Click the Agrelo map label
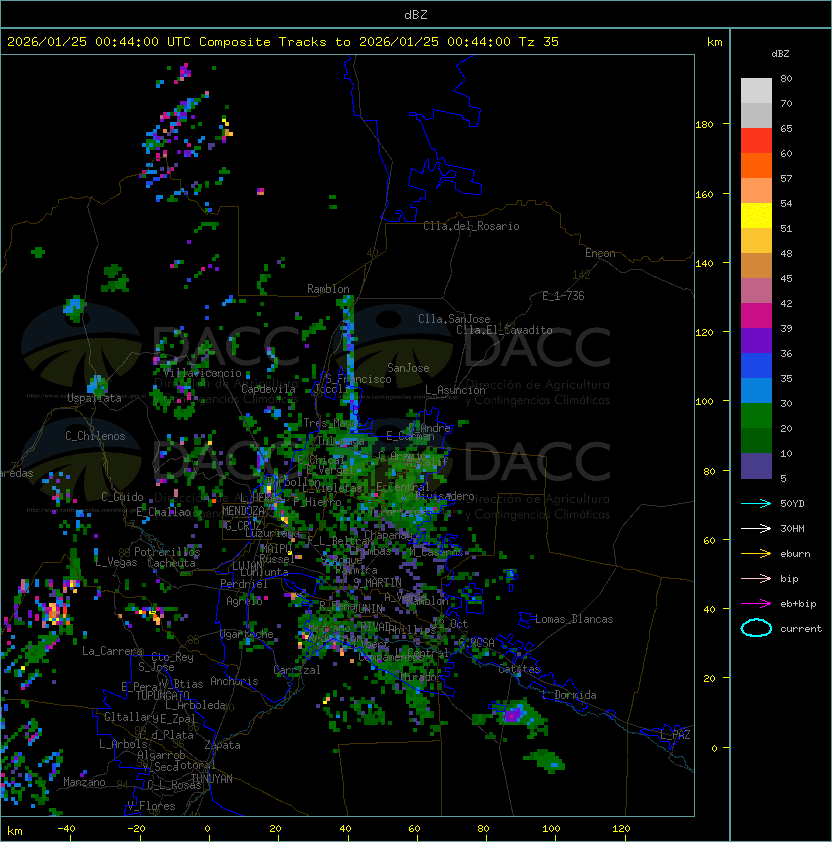Viewport: 832px width, 842px height. (244, 601)
